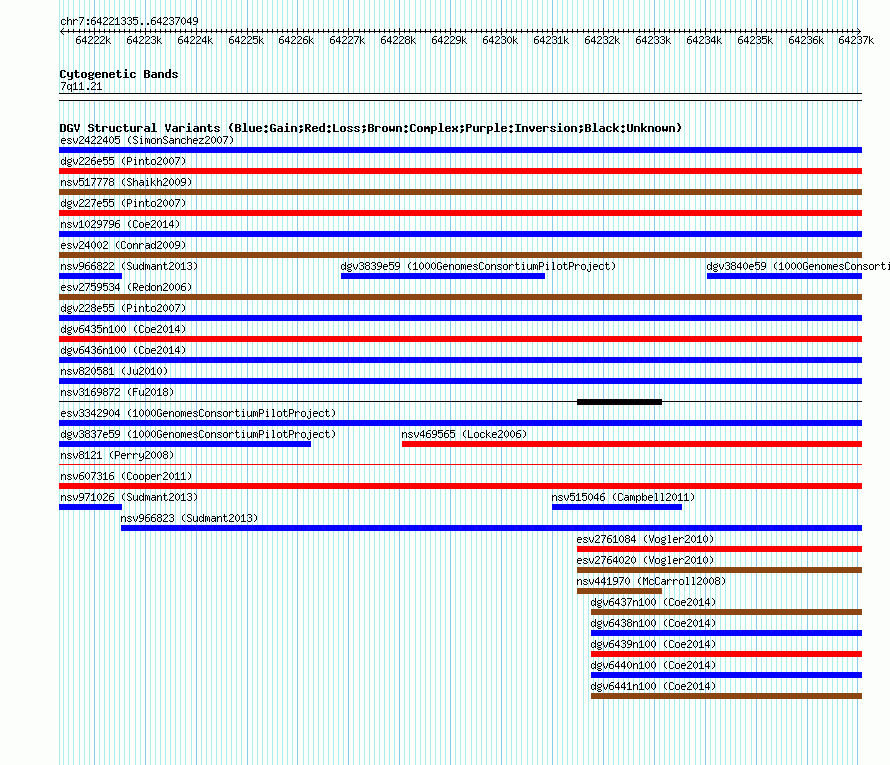This screenshot has height=765, width=890.
Task: Click the esv2422405 (SimonSanchez2007) variant label
Action: point(147,140)
